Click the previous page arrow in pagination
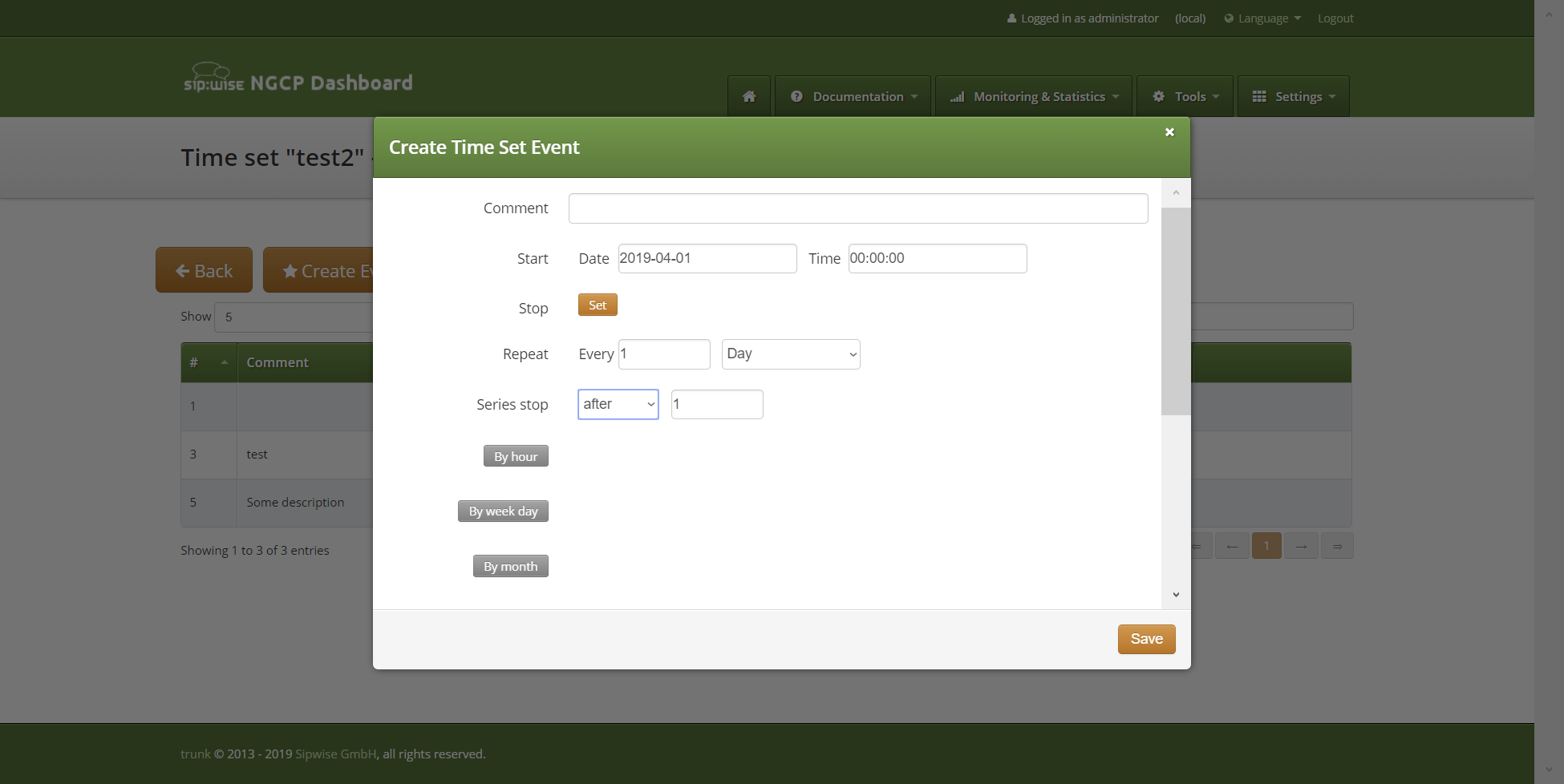The width and height of the screenshot is (1564, 784). [1232, 546]
